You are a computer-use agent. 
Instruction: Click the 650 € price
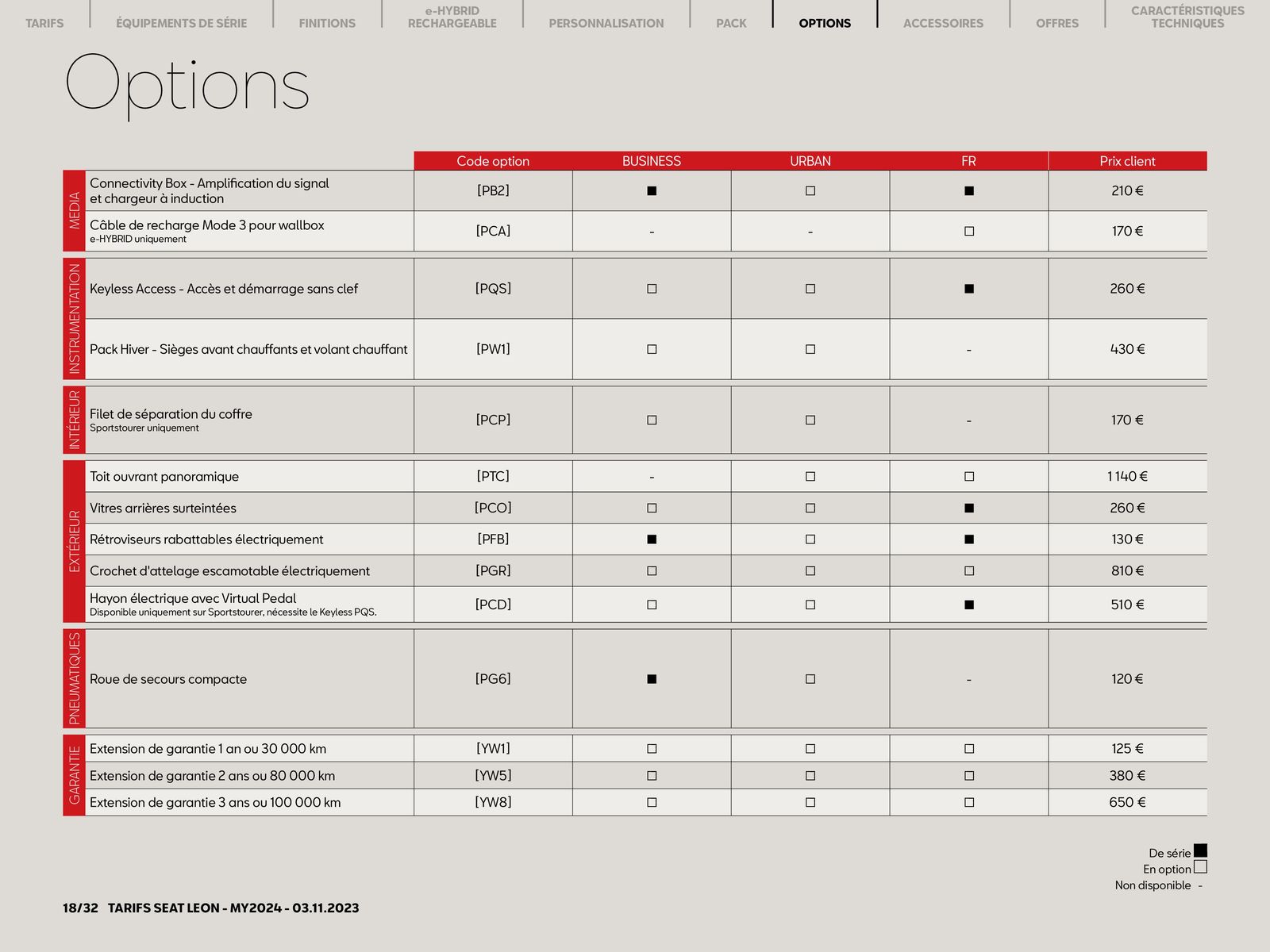[x=1127, y=802]
